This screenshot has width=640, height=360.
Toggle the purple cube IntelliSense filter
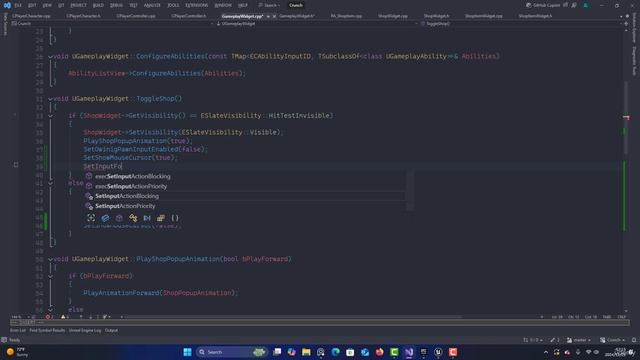(119, 218)
